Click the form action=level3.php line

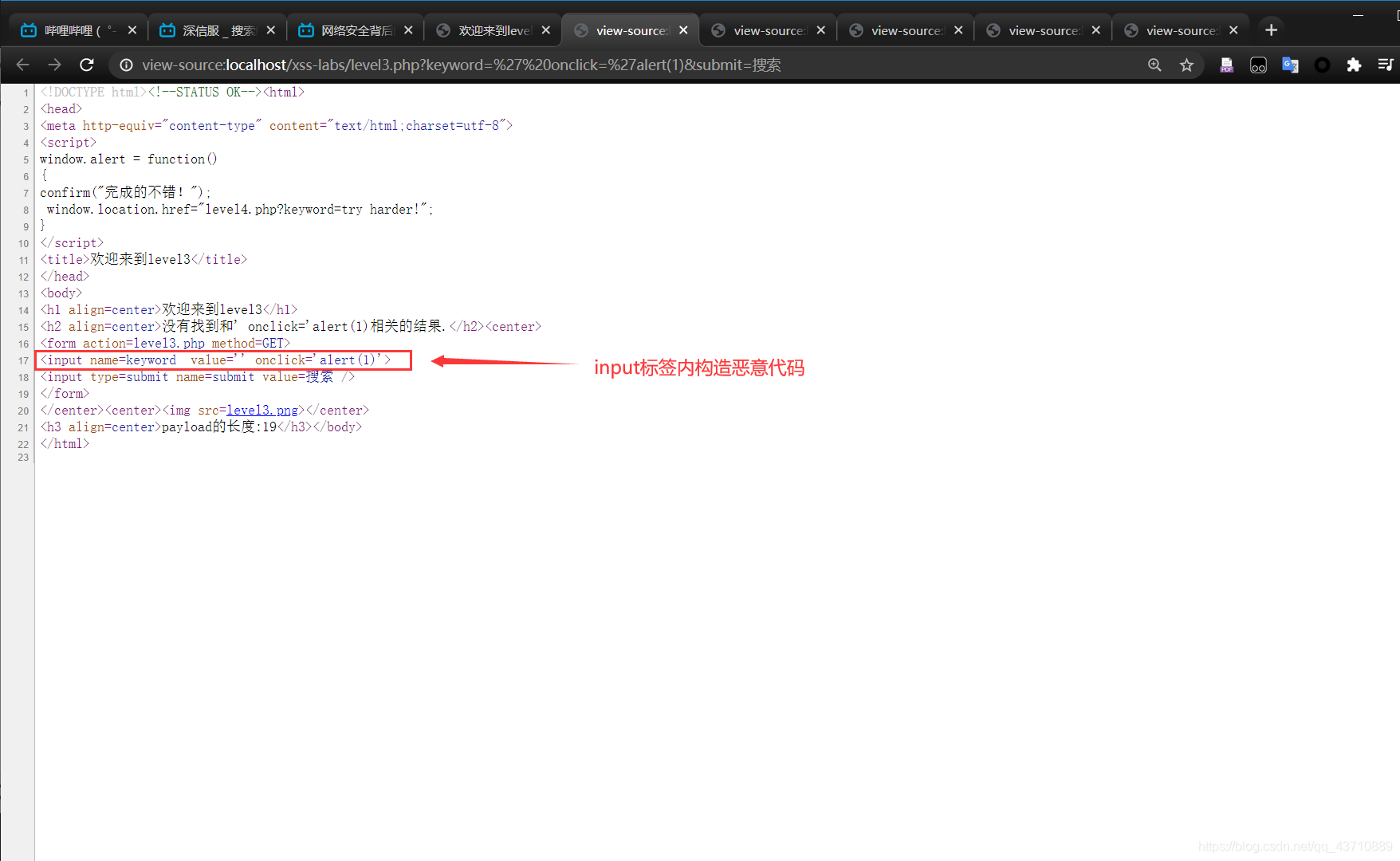point(165,344)
